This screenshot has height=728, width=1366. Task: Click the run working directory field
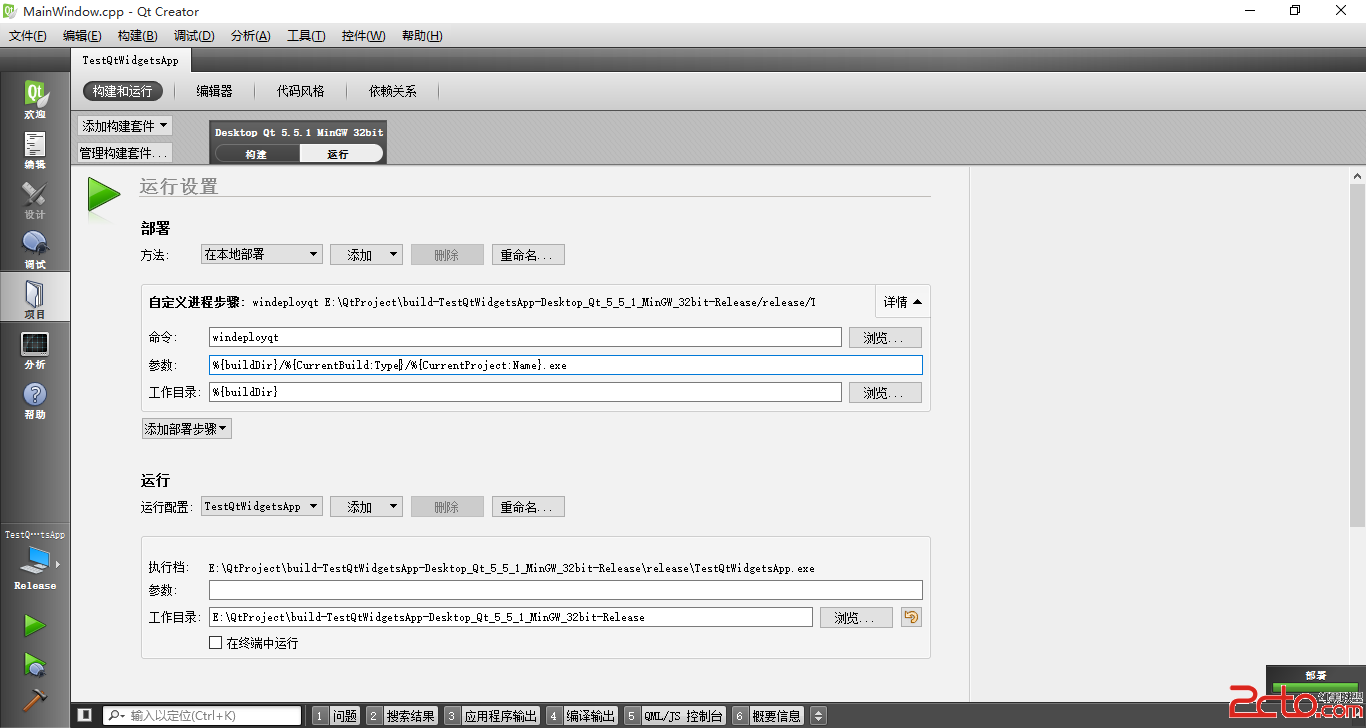[x=510, y=618]
